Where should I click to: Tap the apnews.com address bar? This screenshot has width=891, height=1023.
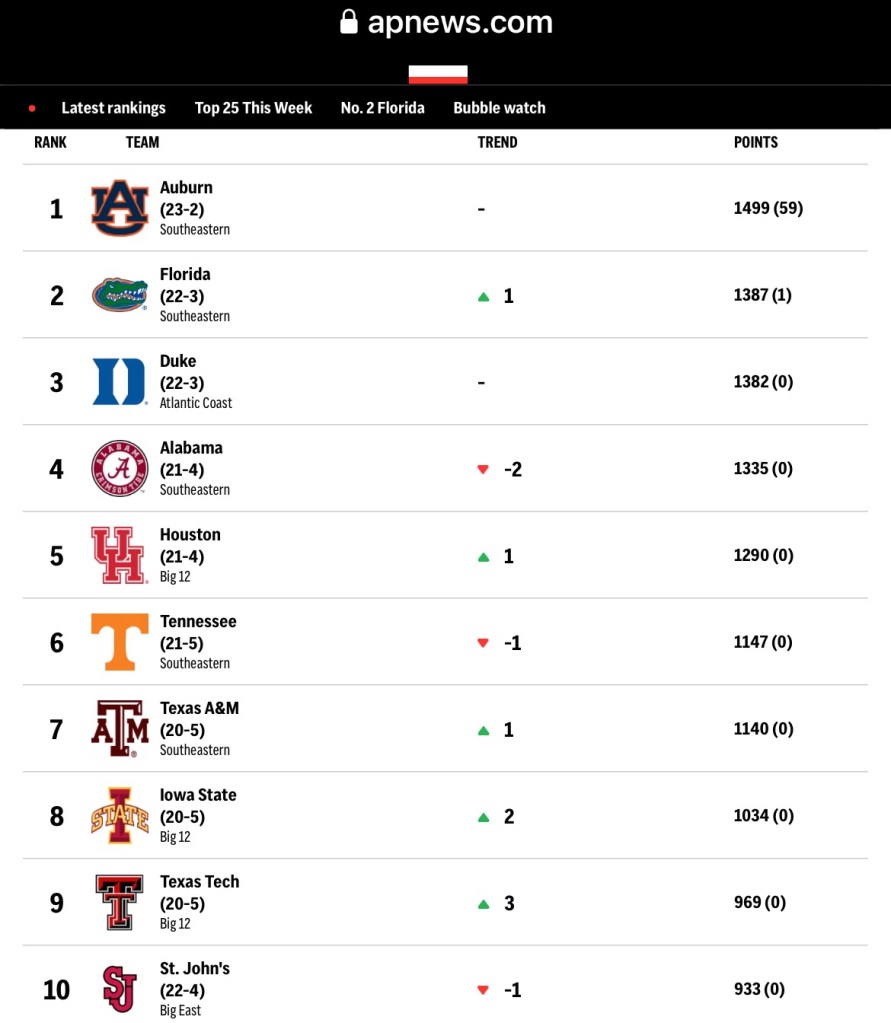459,22
